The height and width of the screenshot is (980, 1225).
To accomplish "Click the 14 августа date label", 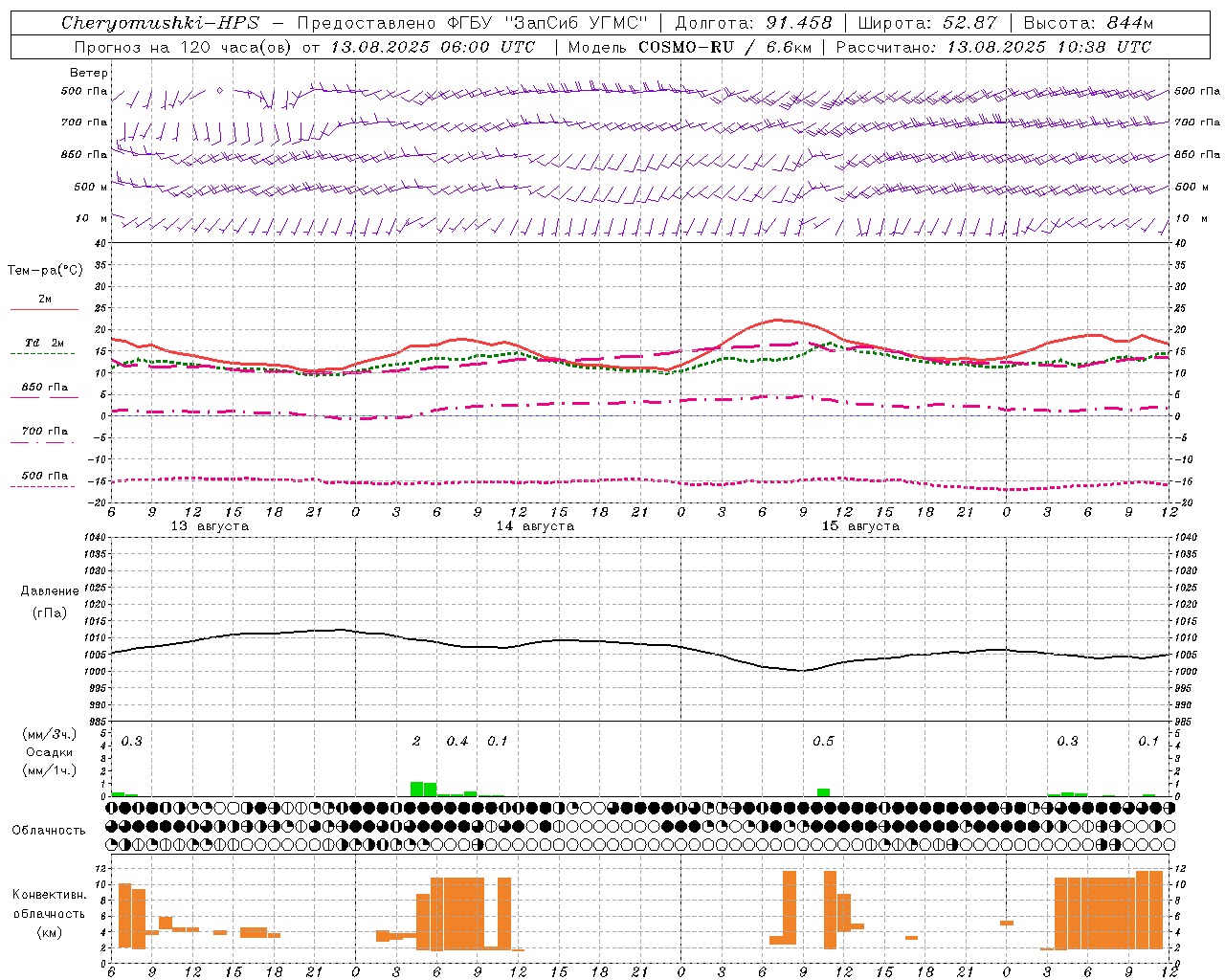I will [x=535, y=526].
